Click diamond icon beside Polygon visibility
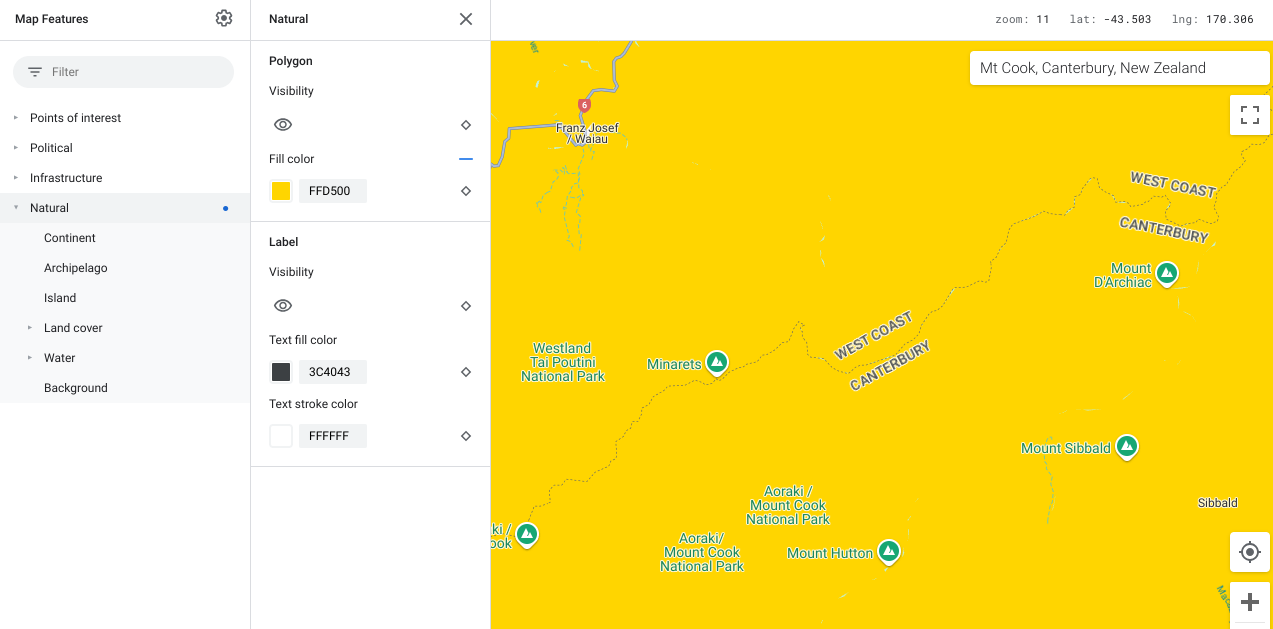The width and height of the screenshot is (1273, 629). pyautogui.click(x=466, y=125)
